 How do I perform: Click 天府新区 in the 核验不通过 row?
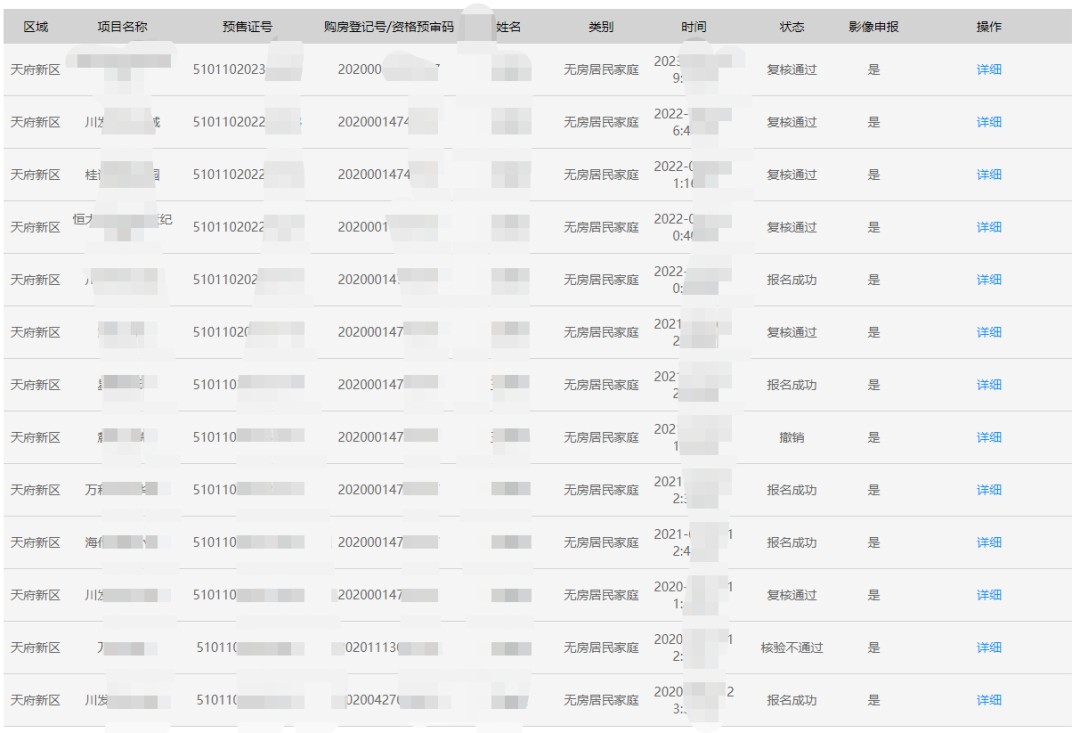point(36,648)
